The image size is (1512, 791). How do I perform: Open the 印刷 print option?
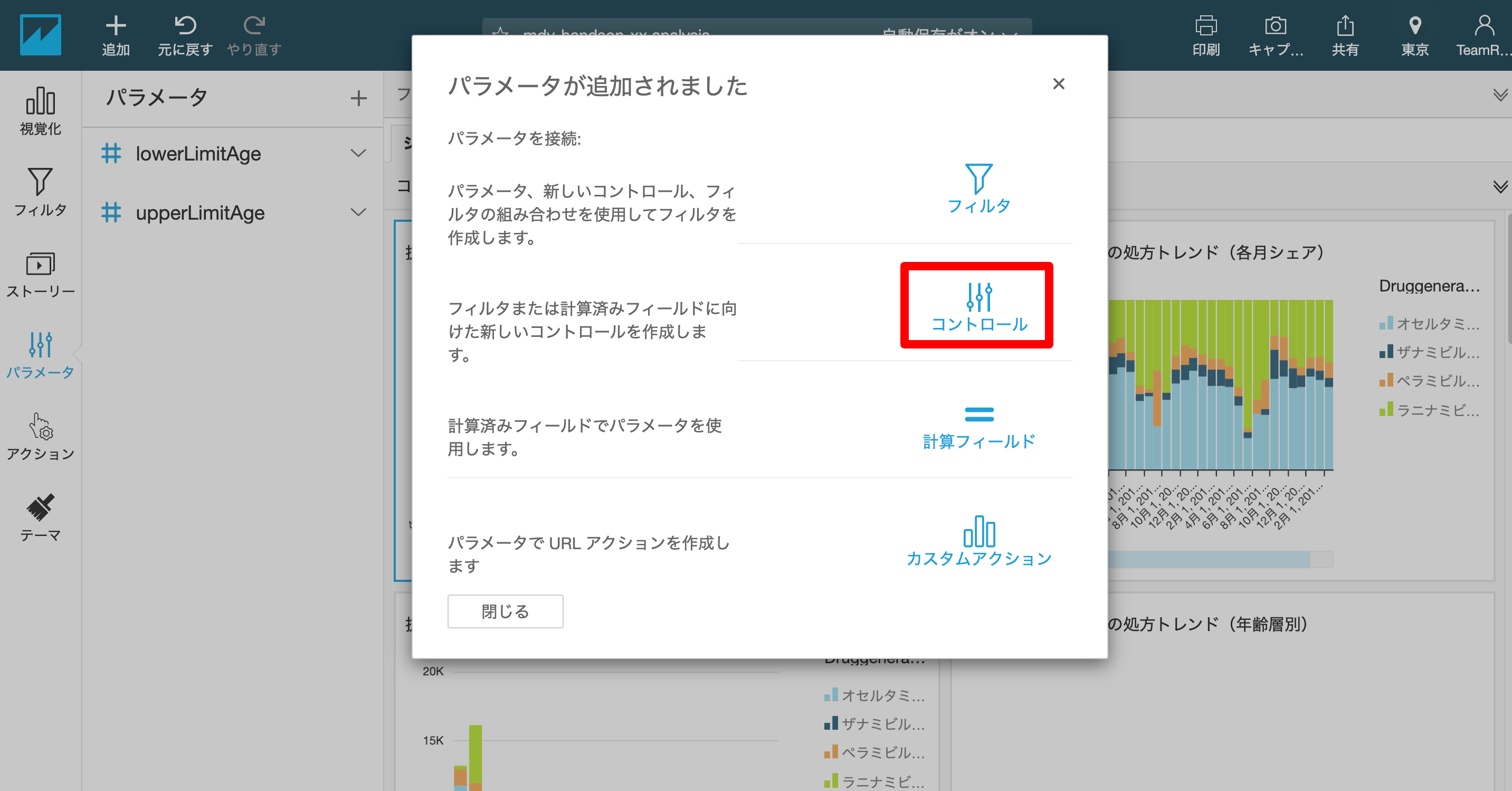click(x=1206, y=36)
